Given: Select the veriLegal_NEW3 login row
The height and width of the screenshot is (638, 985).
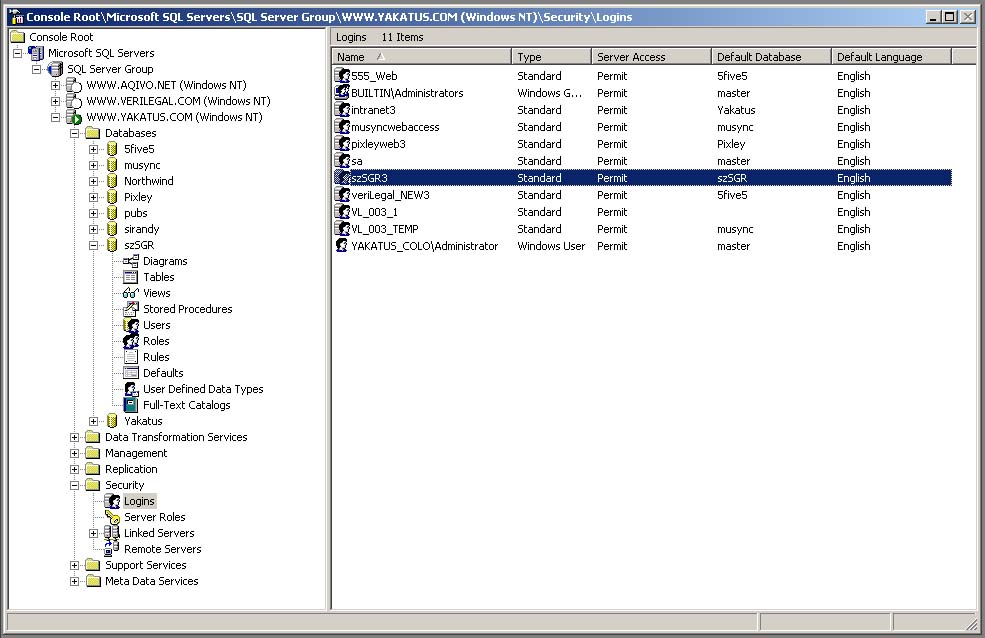Looking at the screenshot, I should click(x=643, y=195).
